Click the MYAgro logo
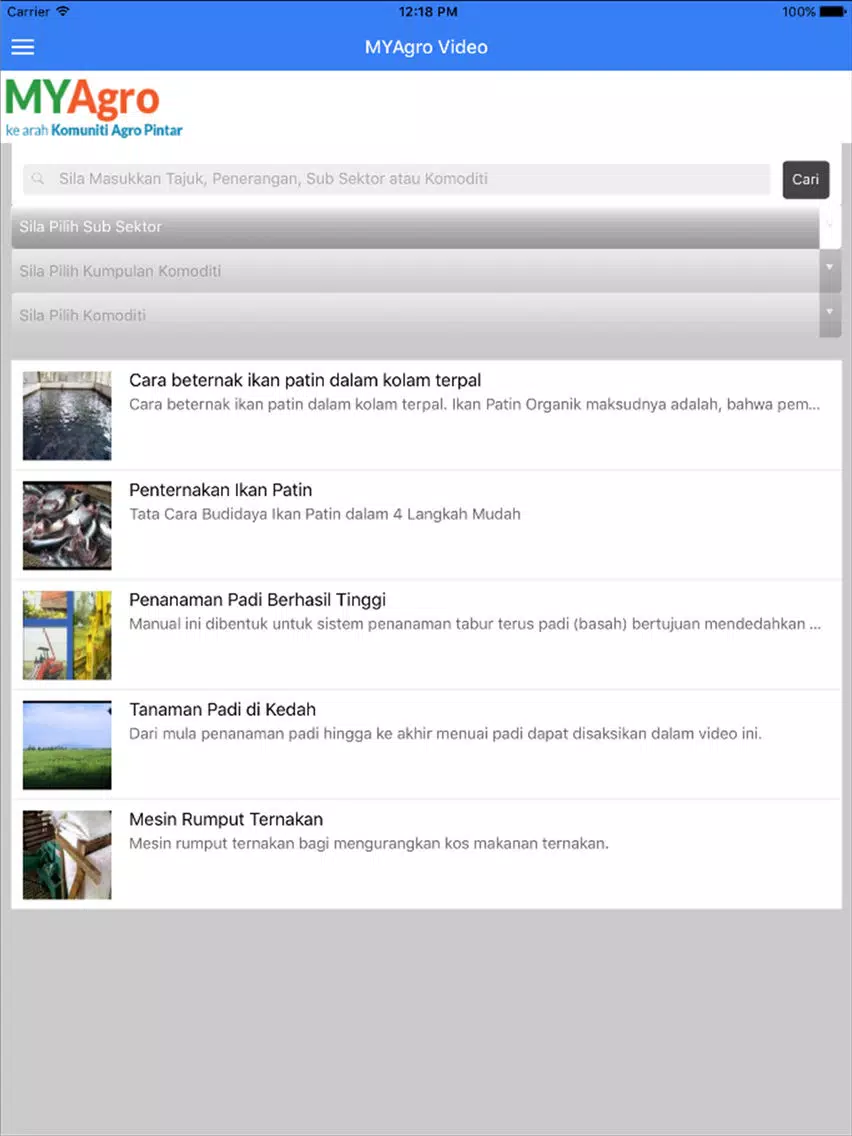The width and height of the screenshot is (852, 1136). (82, 99)
